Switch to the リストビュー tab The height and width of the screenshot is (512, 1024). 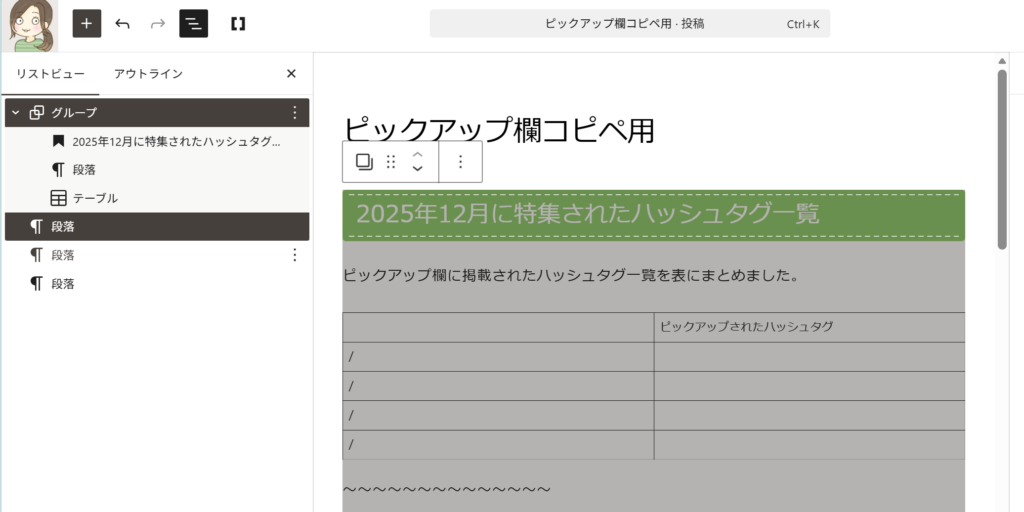(x=50, y=74)
